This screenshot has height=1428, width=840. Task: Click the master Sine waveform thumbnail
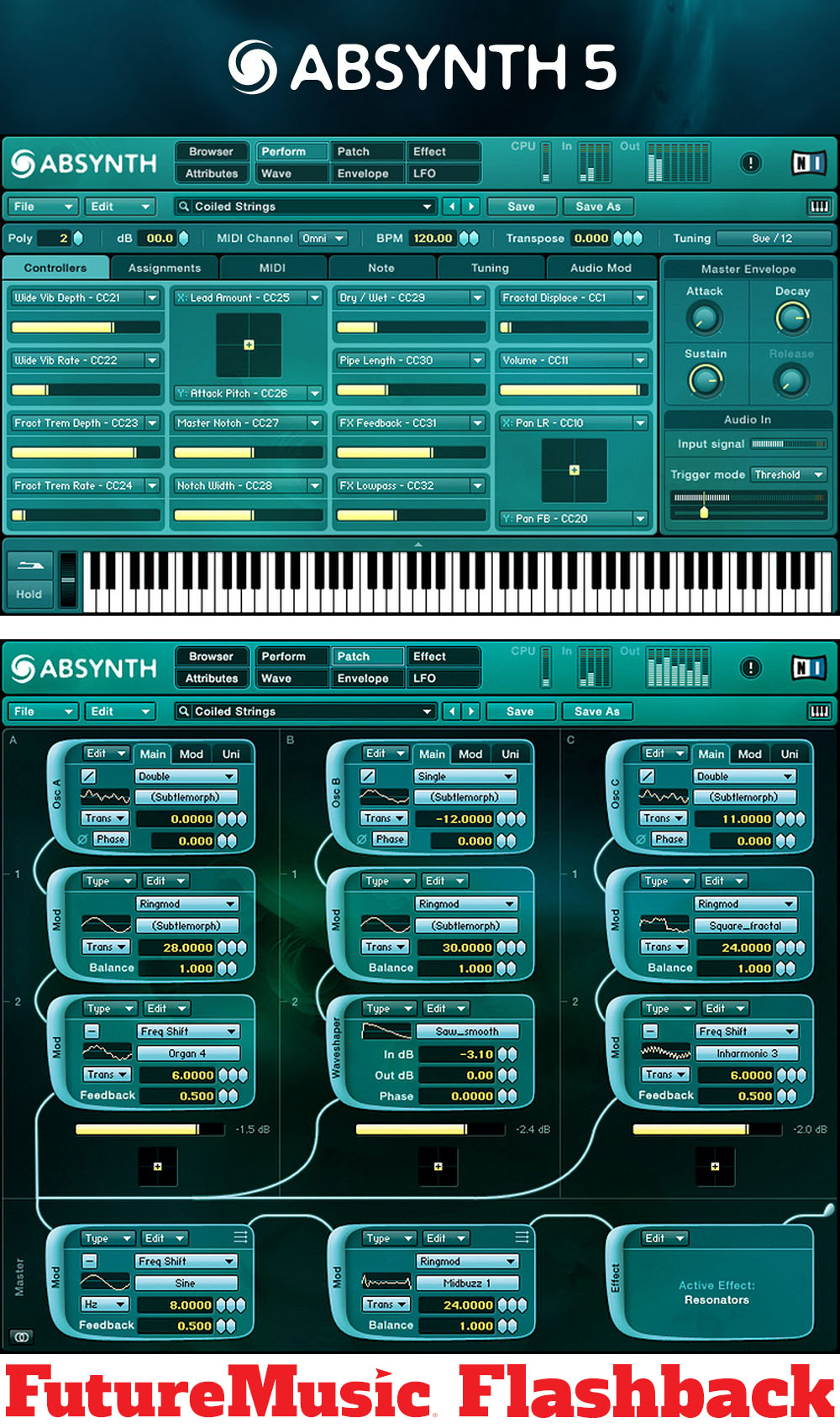[105, 1283]
